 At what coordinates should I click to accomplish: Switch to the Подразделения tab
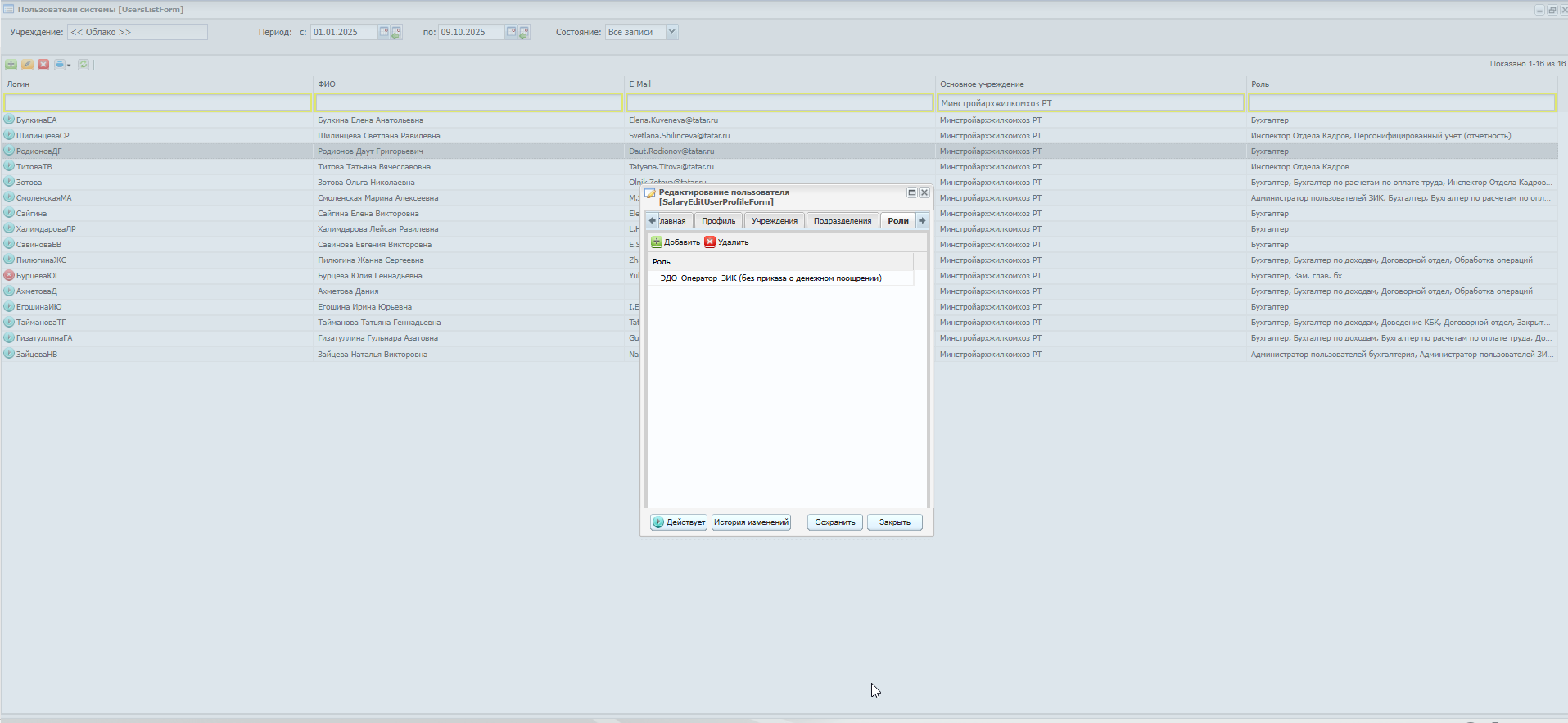click(843, 221)
